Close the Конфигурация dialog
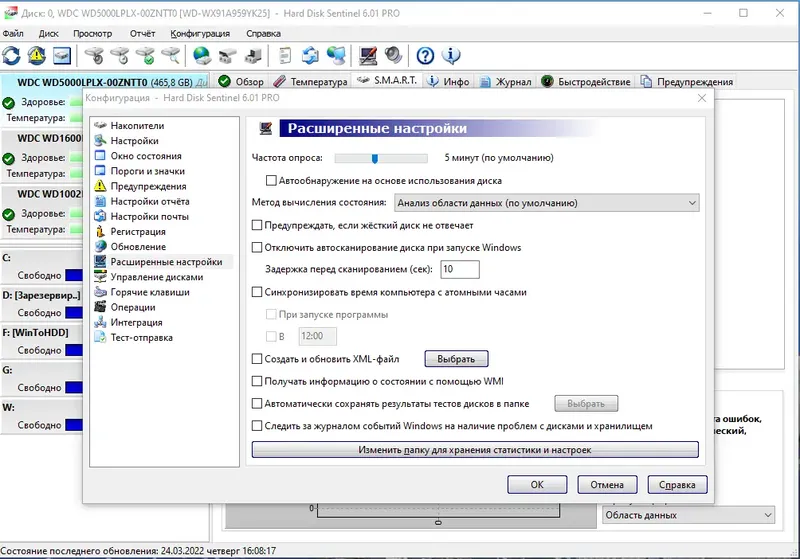The height and width of the screenshot is (559, 800). [x=702, y=98]
